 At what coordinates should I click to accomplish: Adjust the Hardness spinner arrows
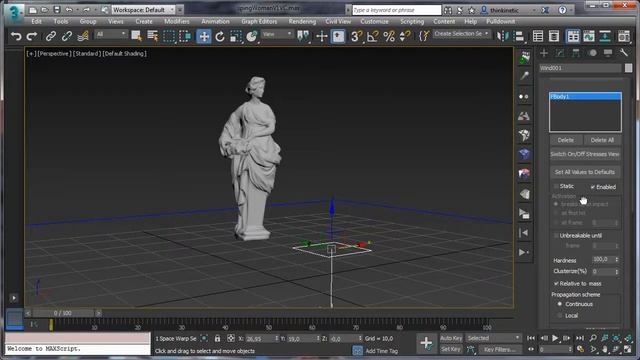click(x=617, y=260)
